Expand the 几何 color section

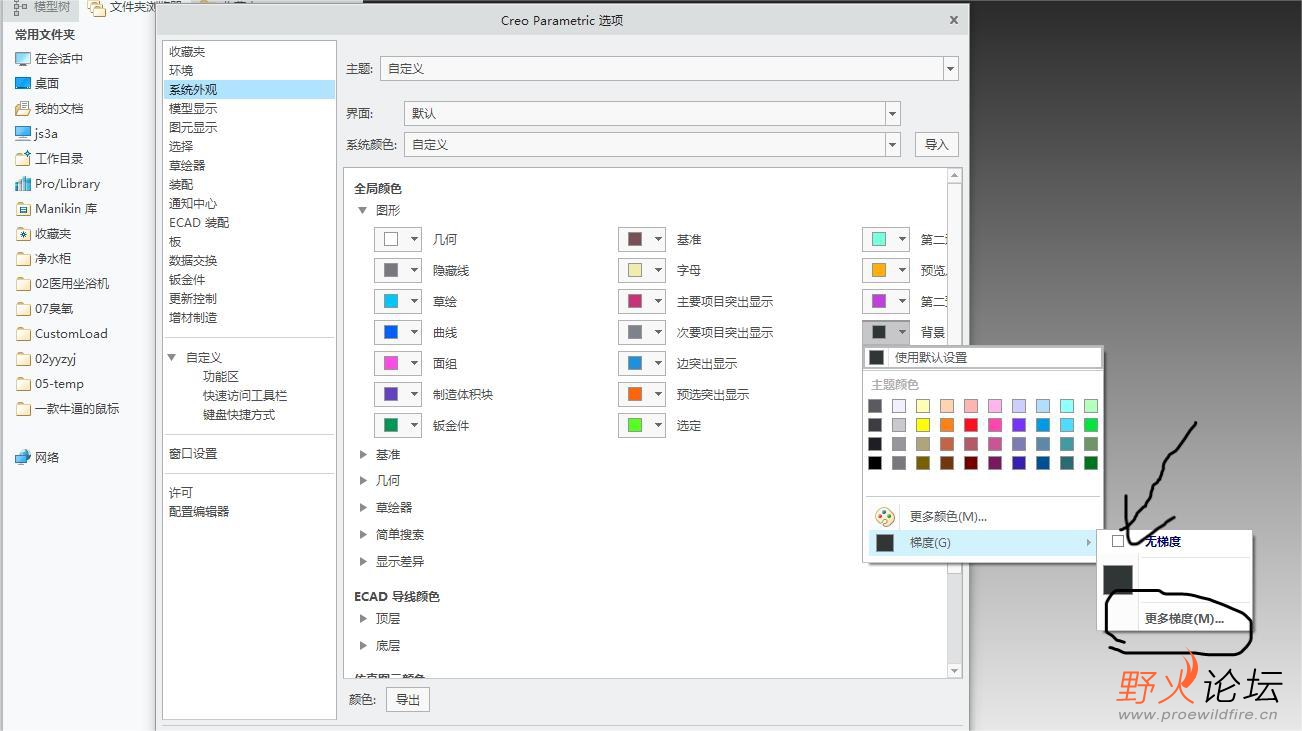(x=364, y=481)
